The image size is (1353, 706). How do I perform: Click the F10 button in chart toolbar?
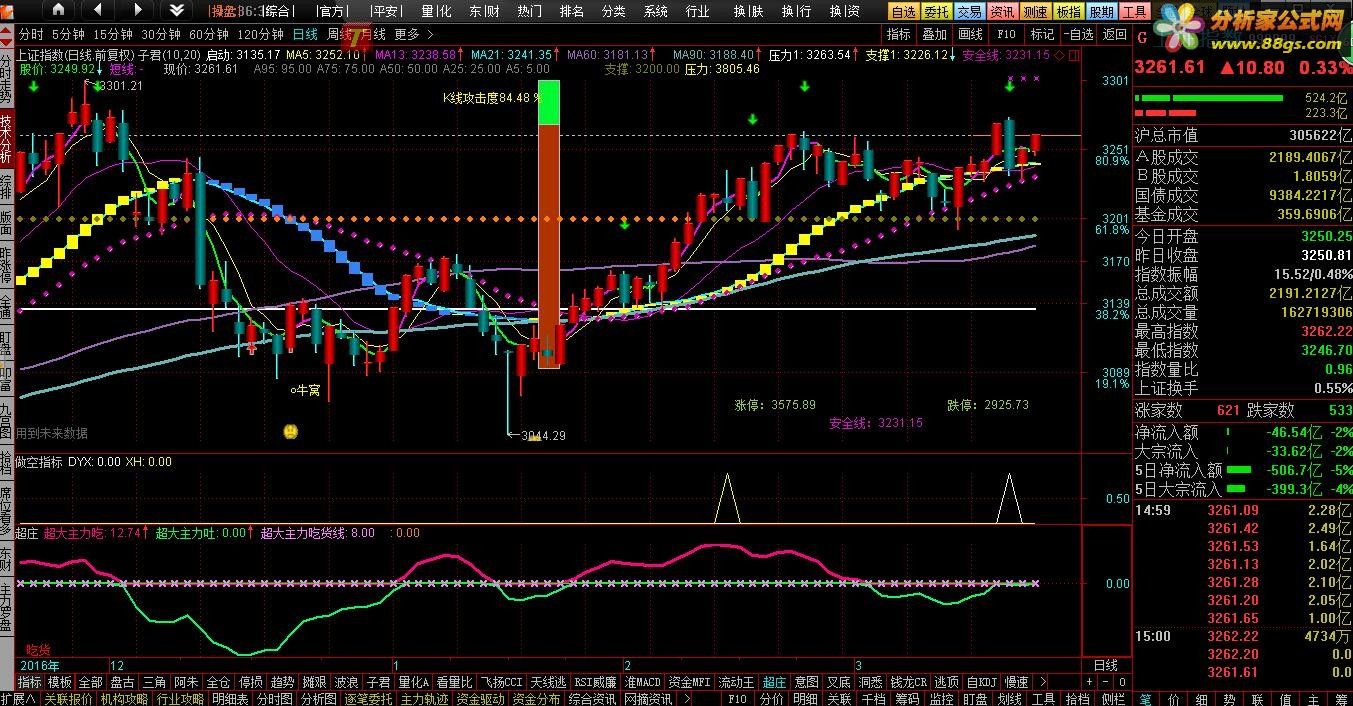pos(1006,34)
